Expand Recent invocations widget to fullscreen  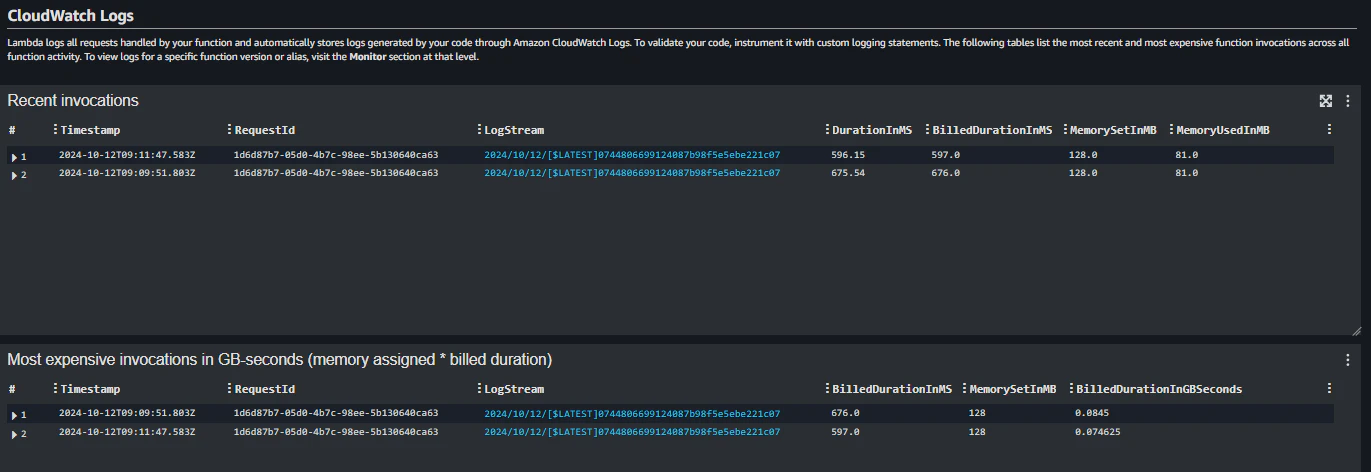point(1326,101)
